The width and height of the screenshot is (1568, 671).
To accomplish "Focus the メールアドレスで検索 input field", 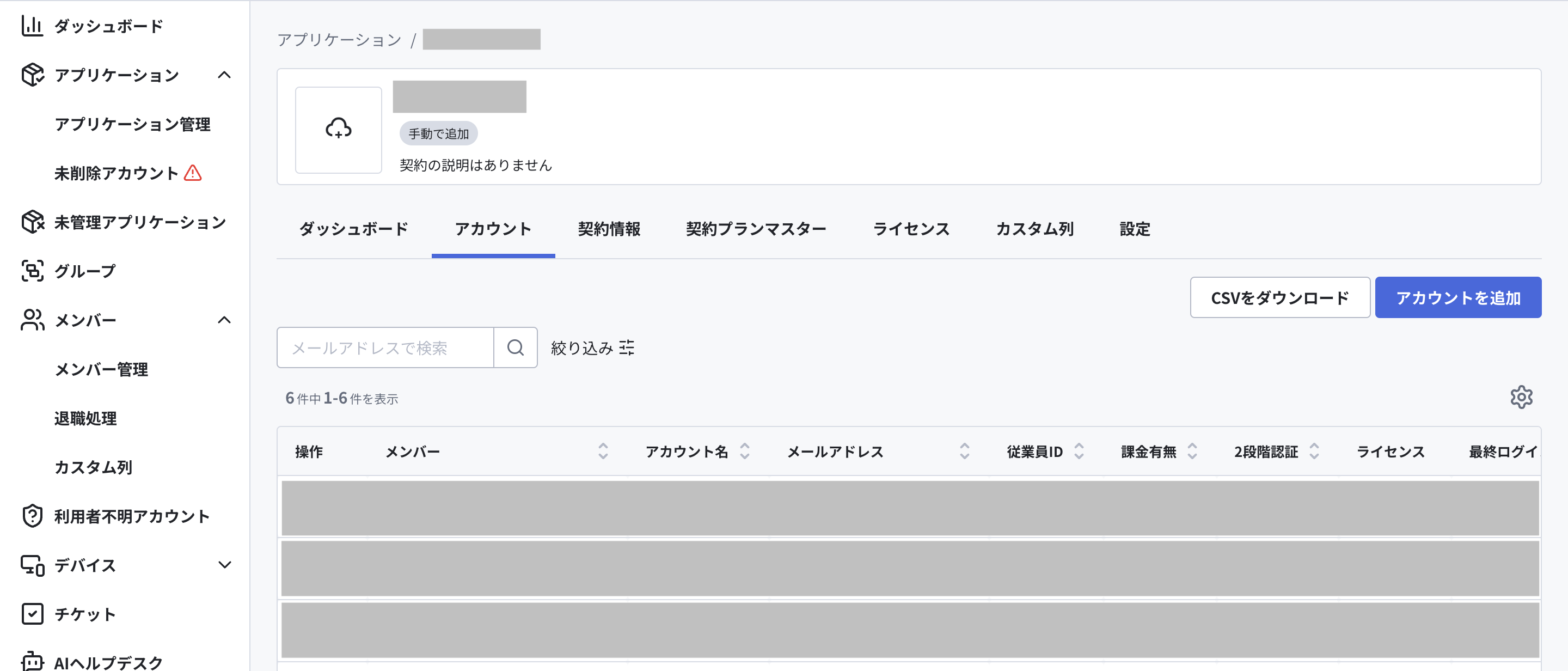I will point(385,347).
